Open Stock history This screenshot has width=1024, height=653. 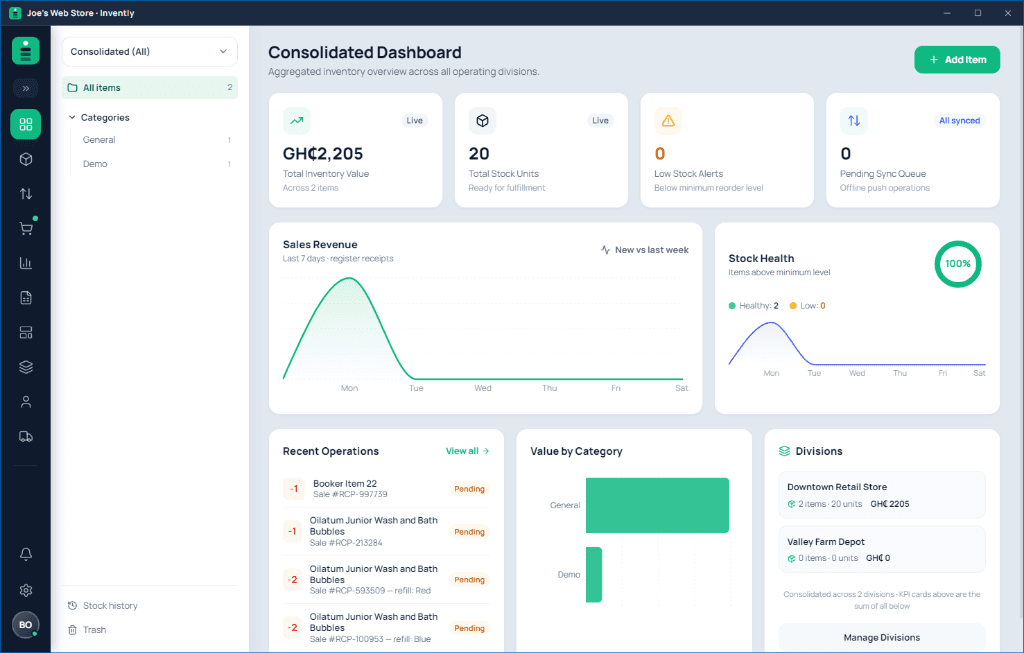tap(103, 606)
